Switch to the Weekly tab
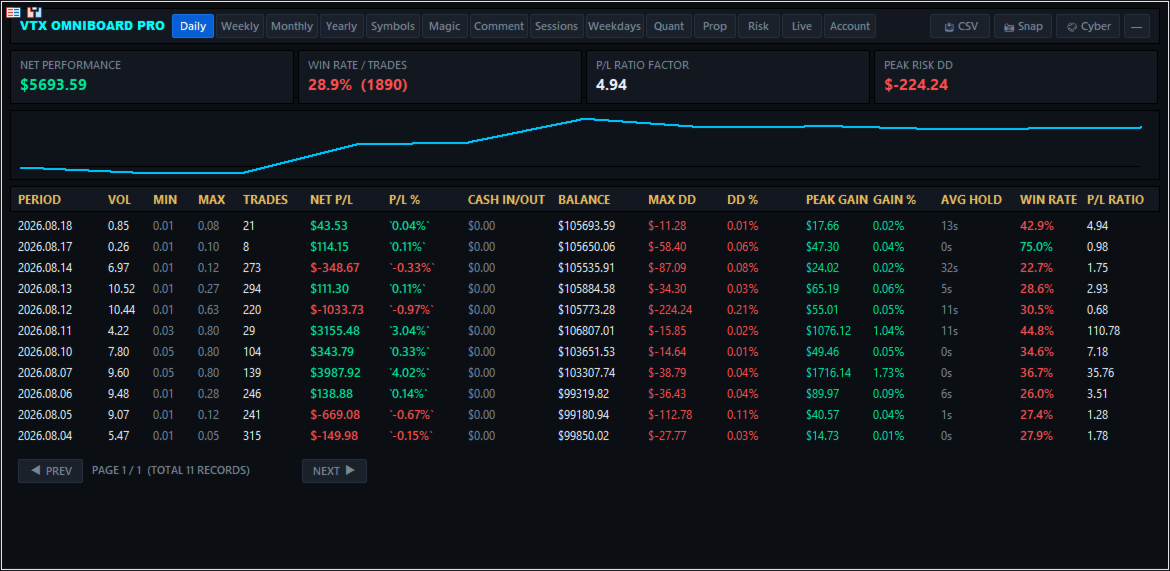The image size is (1170, 571). [240, 26]
